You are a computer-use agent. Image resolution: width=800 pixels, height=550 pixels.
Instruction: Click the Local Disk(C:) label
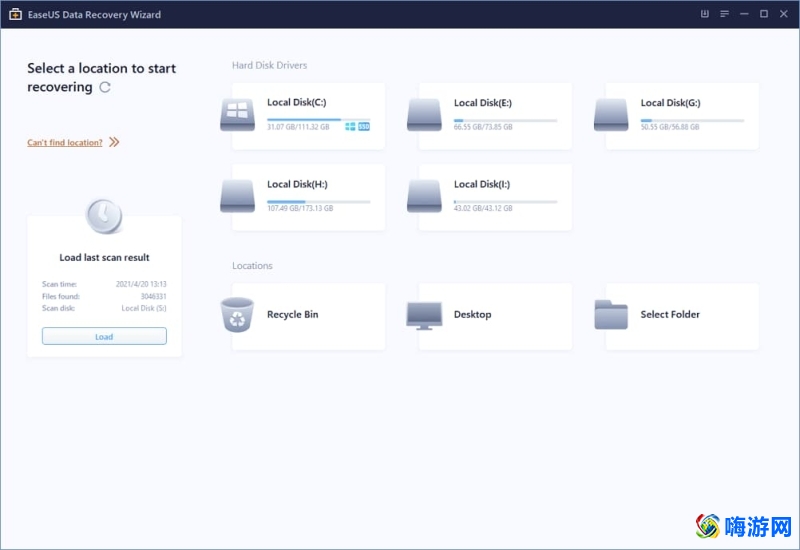pyautogui.click(x=296, y=103)
